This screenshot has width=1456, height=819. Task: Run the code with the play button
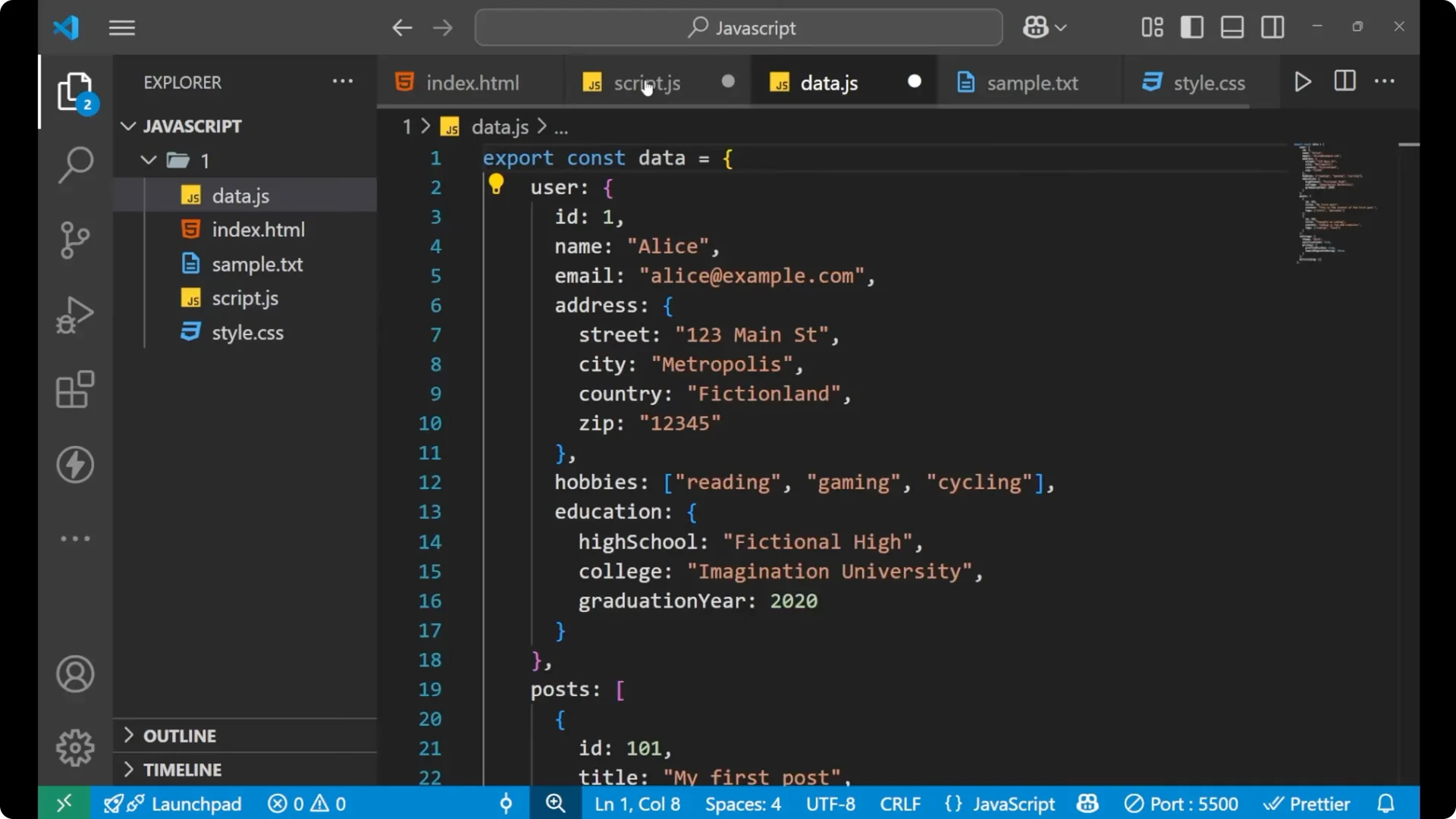point(1303,81)
